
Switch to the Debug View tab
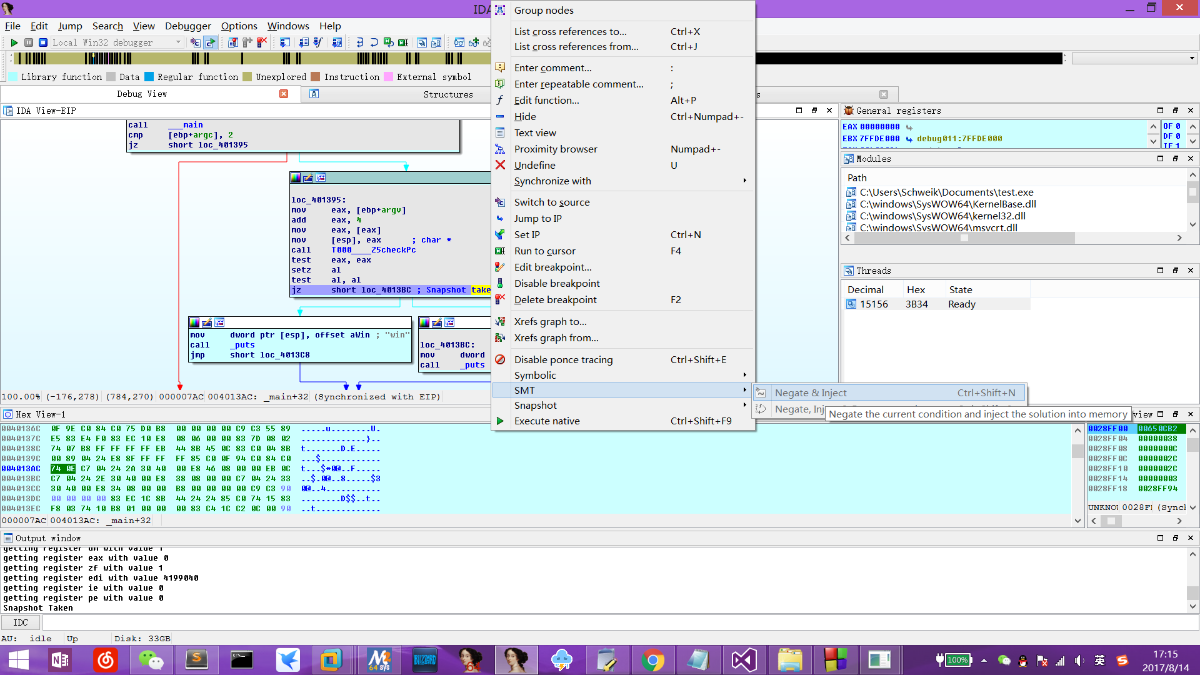click(142, 94)
